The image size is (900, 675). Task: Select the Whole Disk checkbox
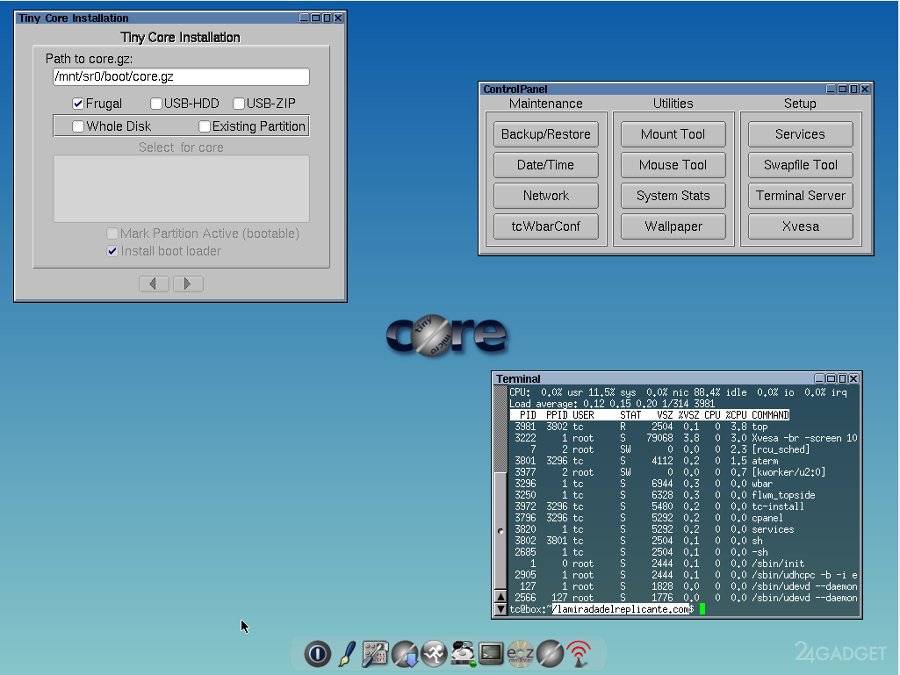78,126
